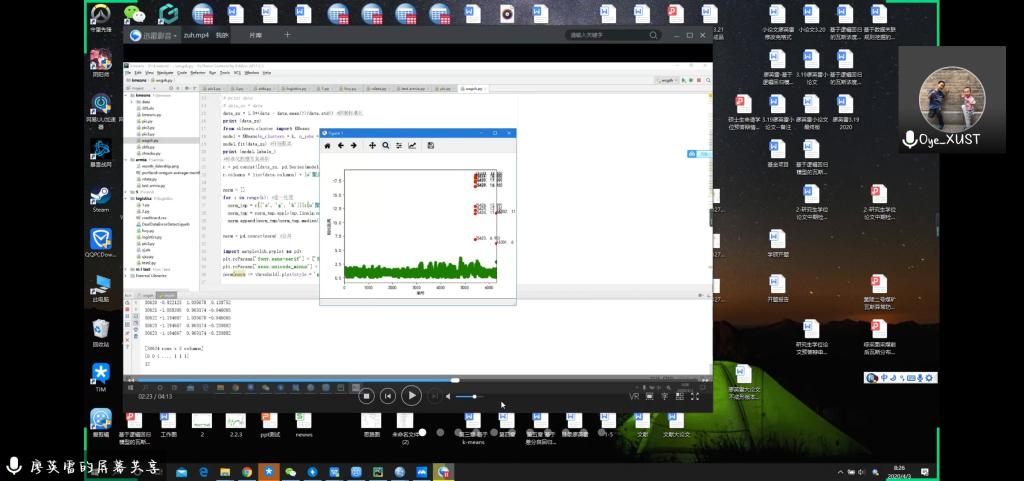Select the Pan tool in Figure toolbar
Screen dimensions: 1024x481
(372, 146)
